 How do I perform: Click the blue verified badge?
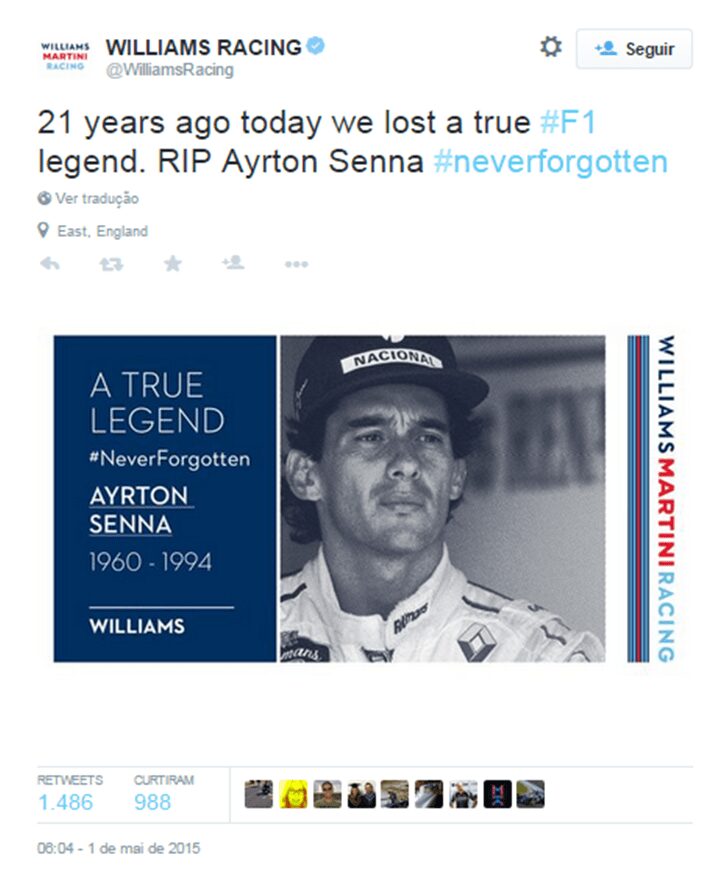pyautogui.click(x=316, y=46)
